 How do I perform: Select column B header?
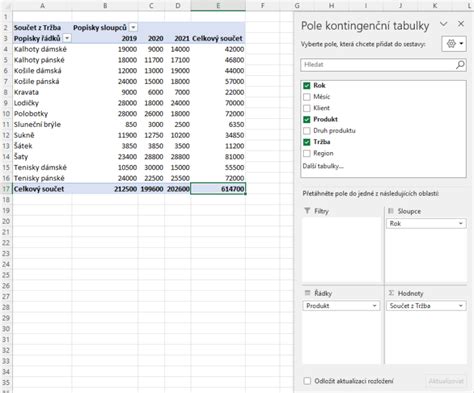105,6
